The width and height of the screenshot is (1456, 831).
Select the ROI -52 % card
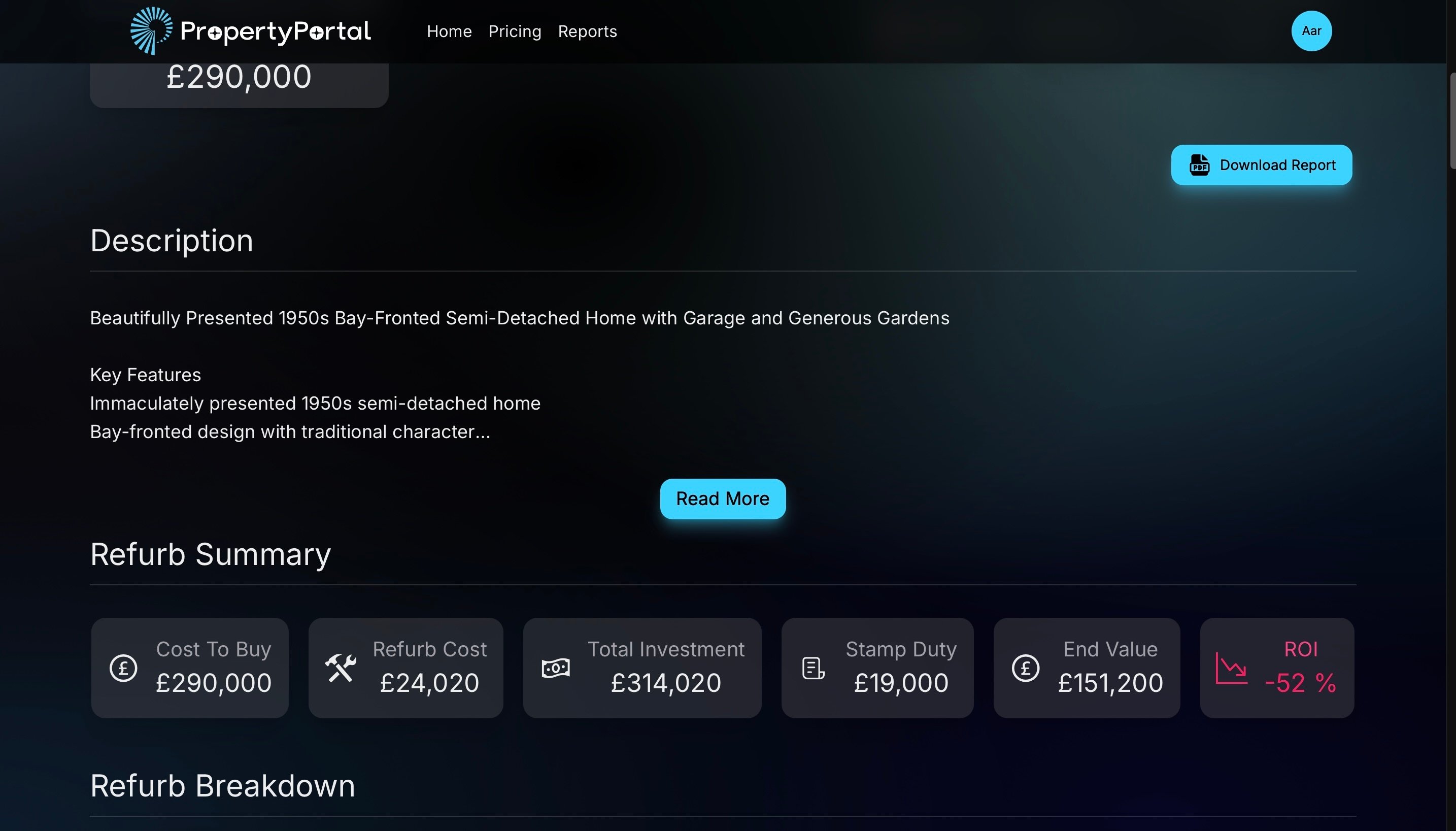pos(1277,668)
